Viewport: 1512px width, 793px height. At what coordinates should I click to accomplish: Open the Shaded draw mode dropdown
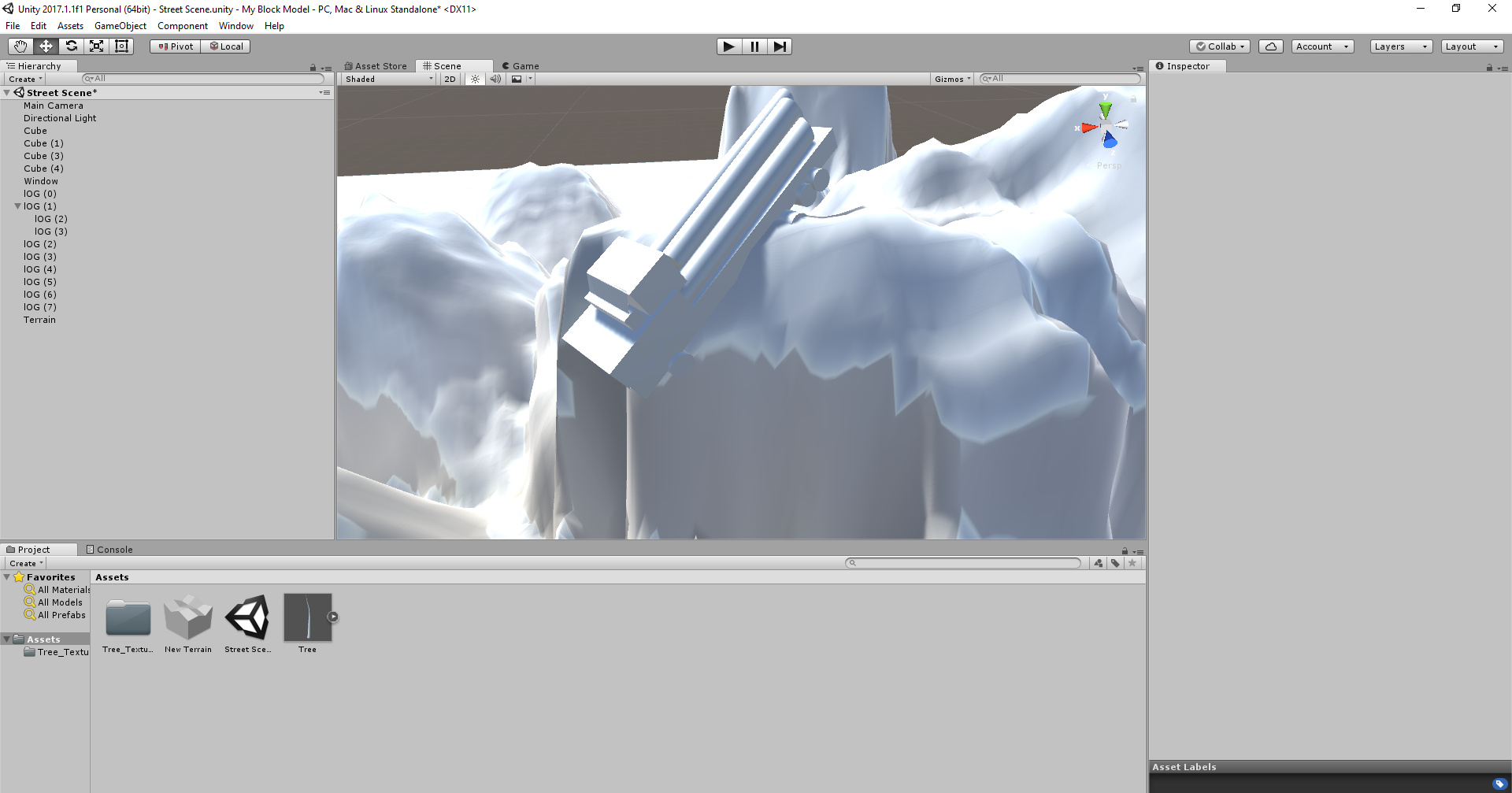pos(386,79)
